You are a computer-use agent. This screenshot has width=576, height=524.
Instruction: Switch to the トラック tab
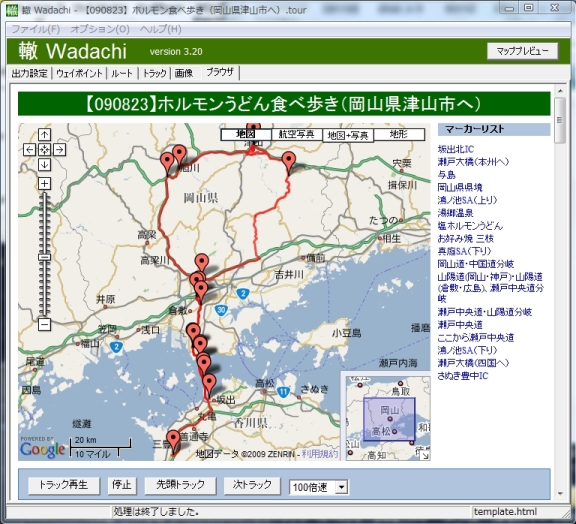(x=154, y=73)
